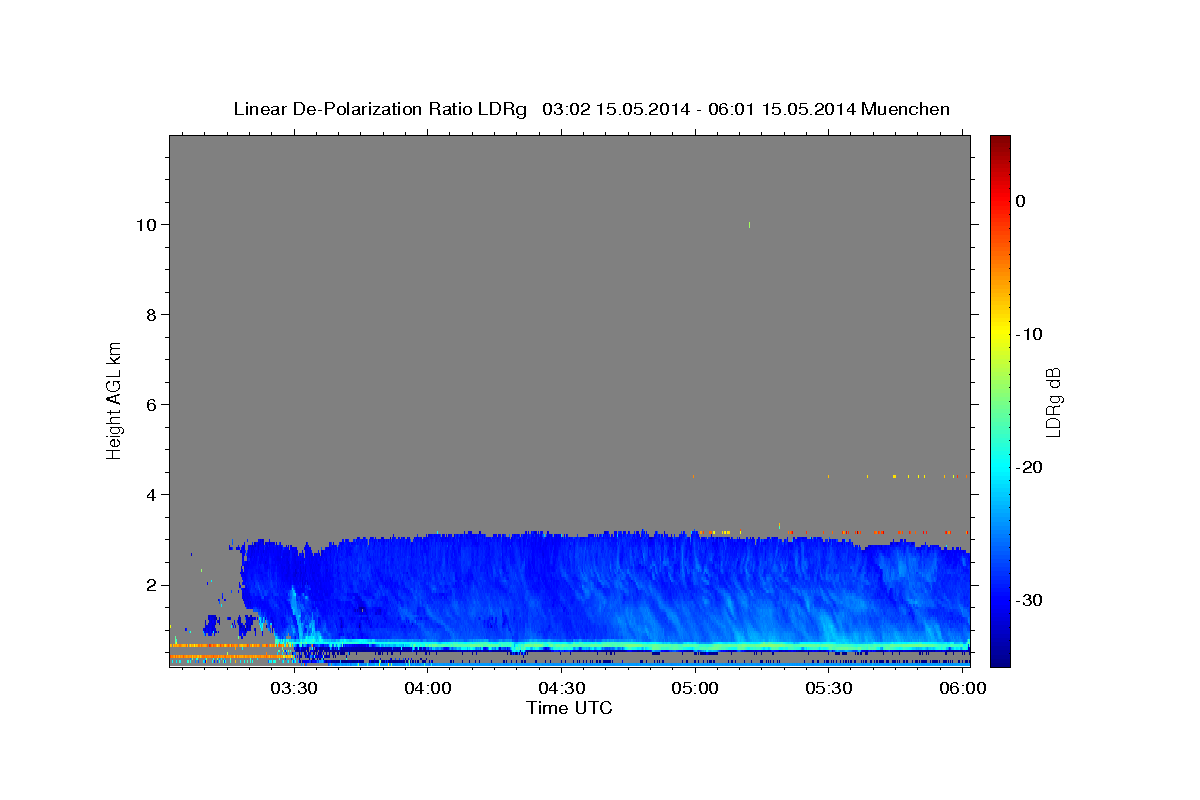This screenshot has width=1200, height=800.
Task: Click the 0 dB colorbar label
Action: [1020, 201]
